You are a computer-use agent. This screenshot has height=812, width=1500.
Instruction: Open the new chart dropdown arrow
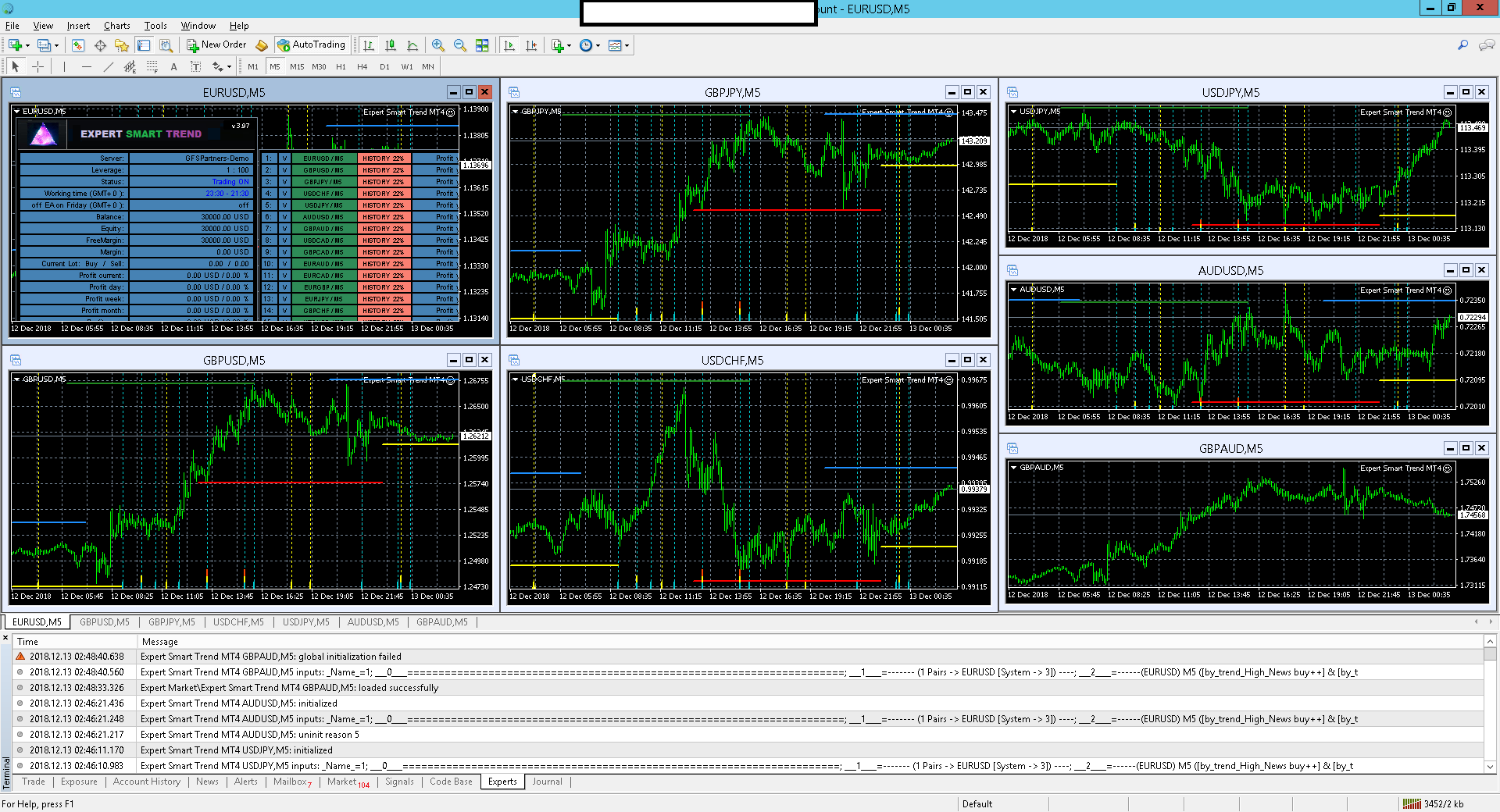(28, 45)
